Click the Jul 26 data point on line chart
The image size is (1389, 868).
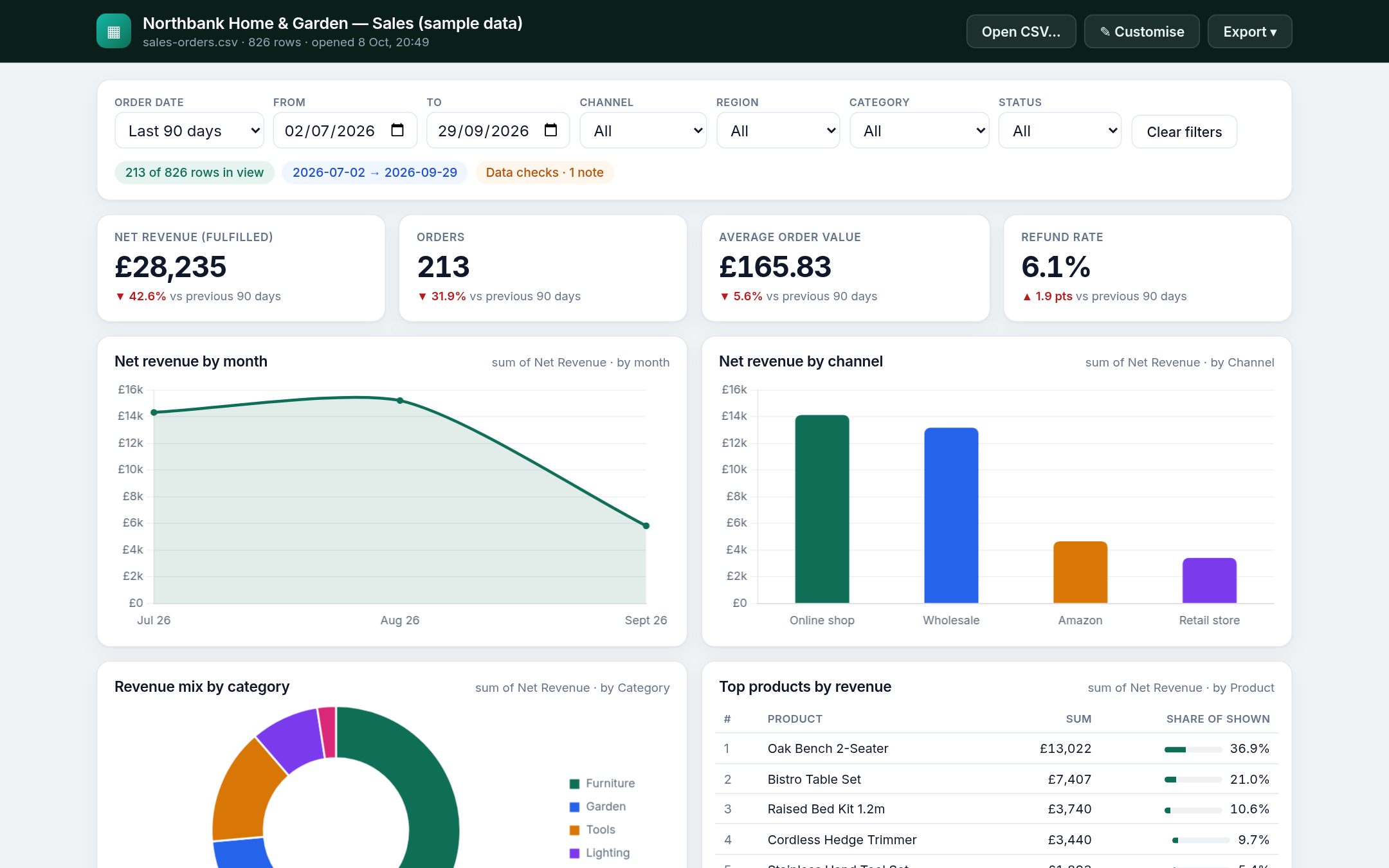click(154, 413)
